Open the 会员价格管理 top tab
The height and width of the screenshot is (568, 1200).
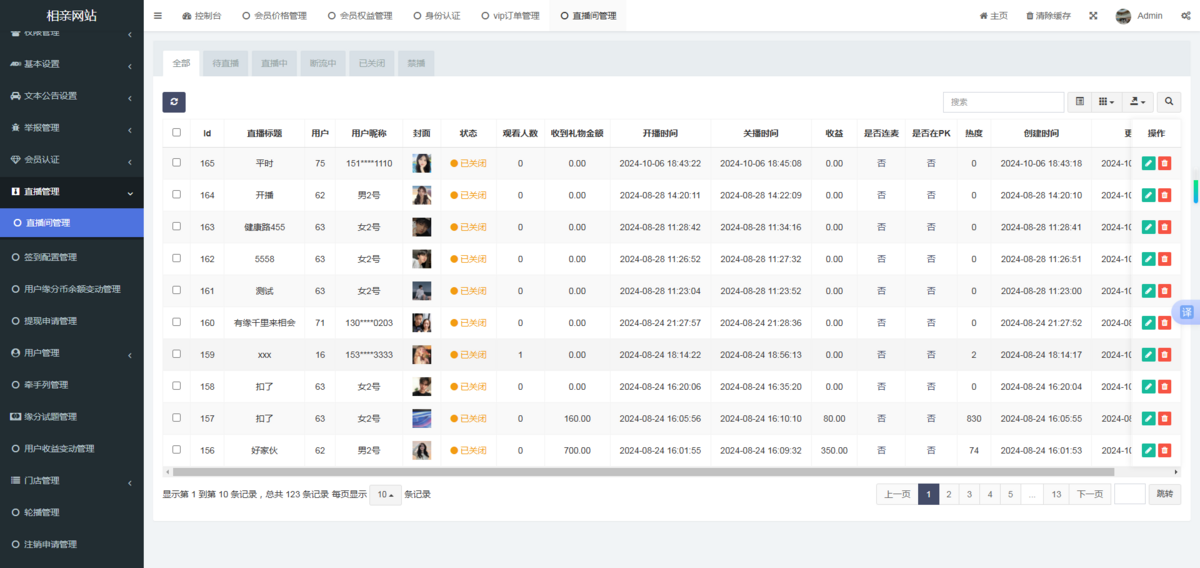[x=274, y=16]
